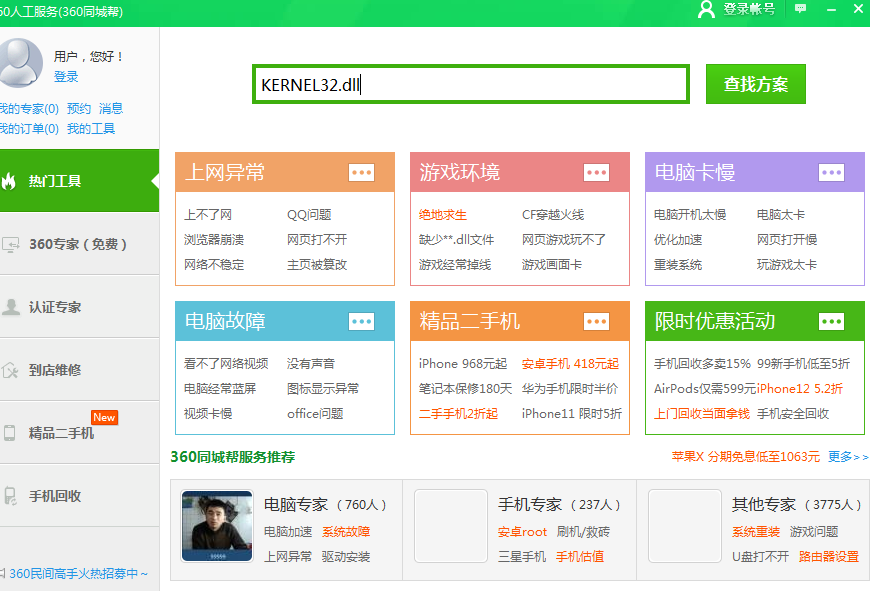Open 苹果X 分期免息低至1063元 promotion
This screenshot has width=870, height=591.
746,457
